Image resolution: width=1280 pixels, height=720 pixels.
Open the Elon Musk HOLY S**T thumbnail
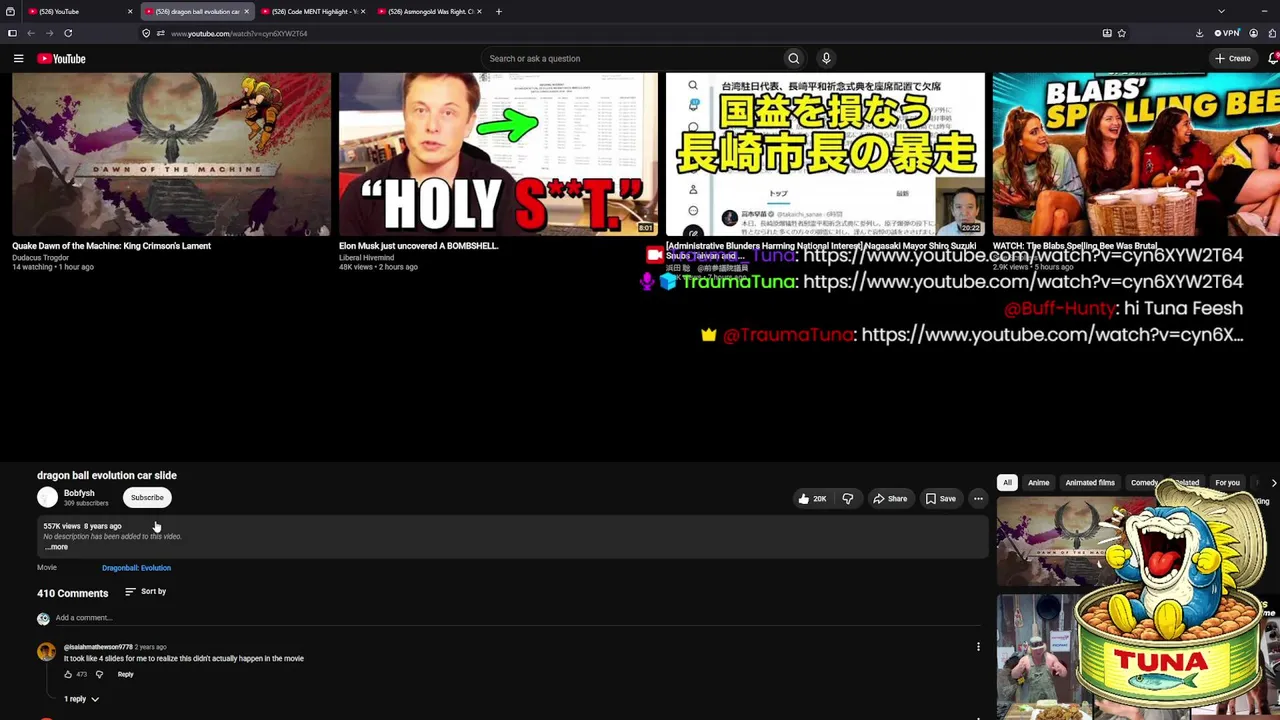pyautogui.click(x=498, y=154)
